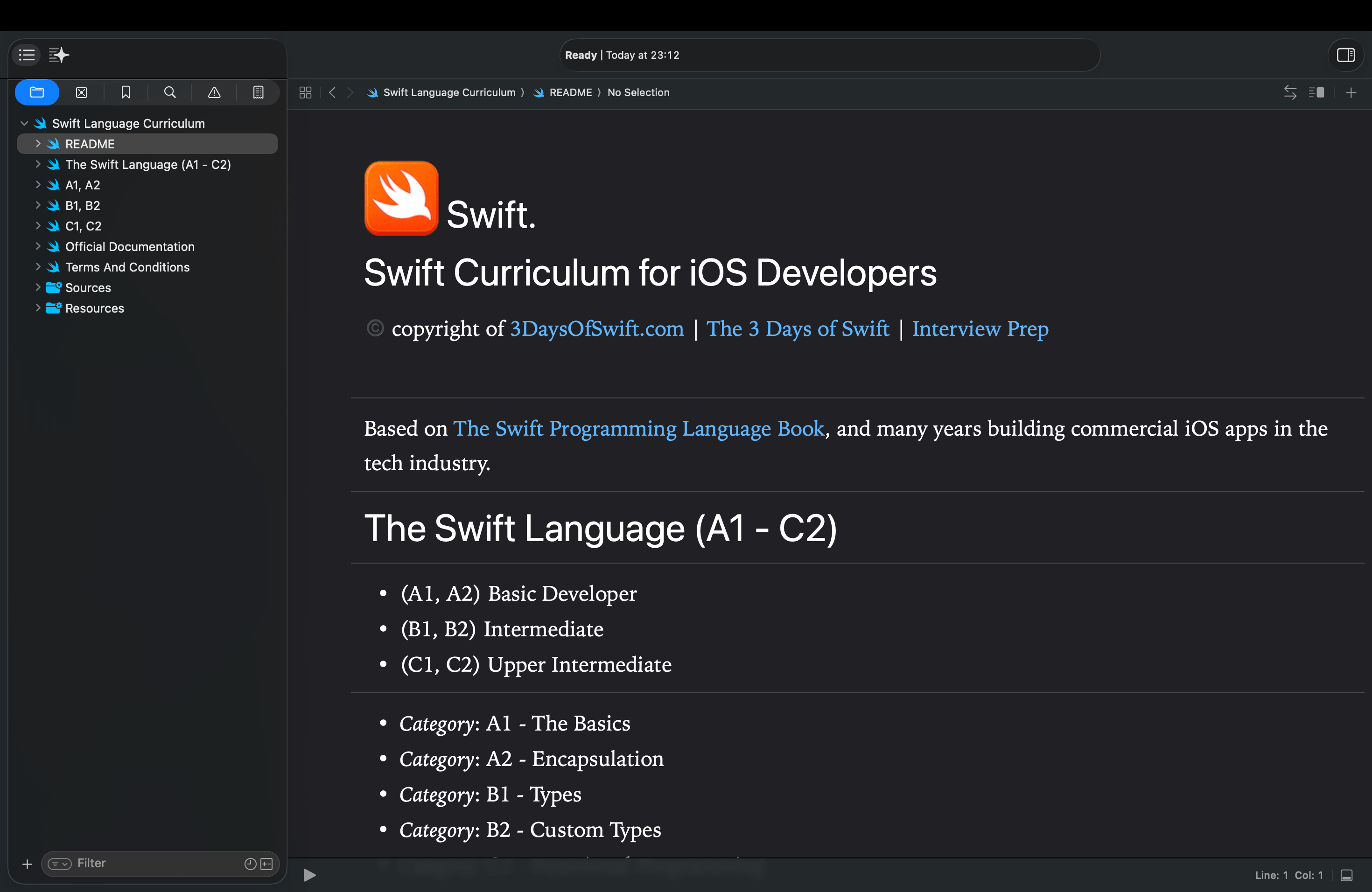1372x892 pixels.
Task: Expand the Sources folder
Action: point(38,287)
